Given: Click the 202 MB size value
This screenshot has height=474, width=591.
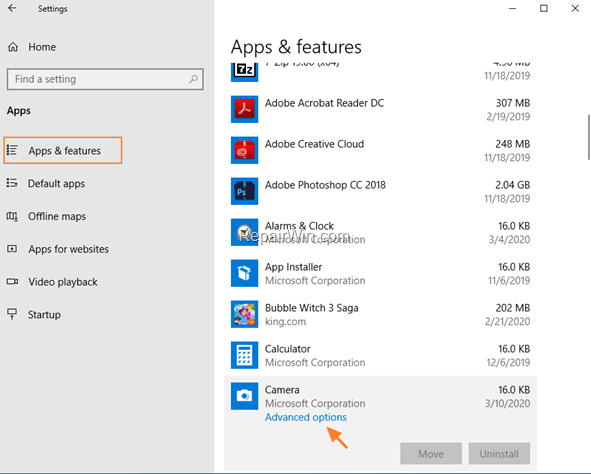Looking at the screenshot, I should (513, 308).
